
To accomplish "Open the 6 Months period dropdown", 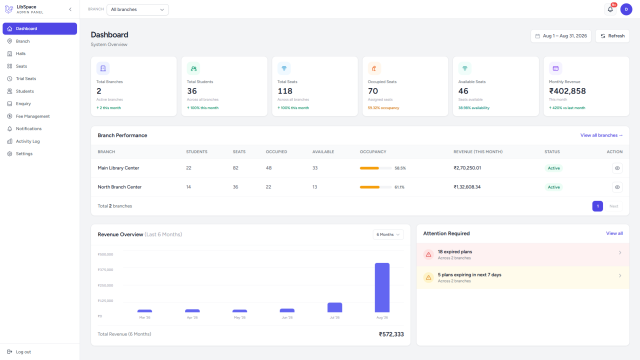I will click(388, 235).
